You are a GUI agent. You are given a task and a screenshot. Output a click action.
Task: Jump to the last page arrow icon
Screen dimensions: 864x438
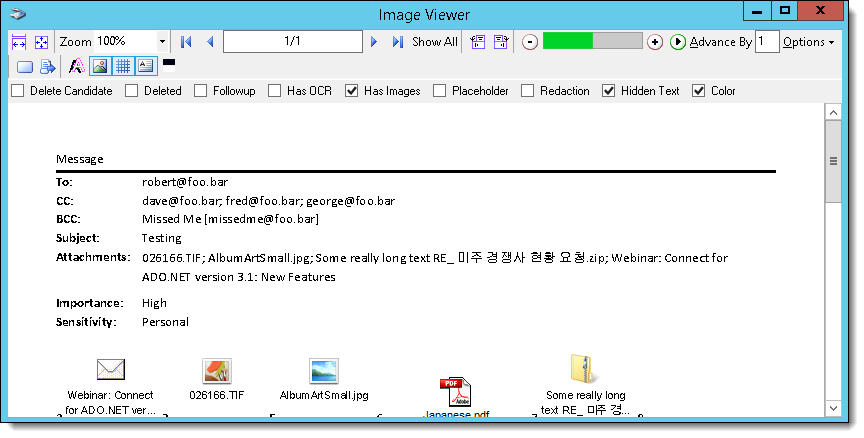click(x=398, y=42)
